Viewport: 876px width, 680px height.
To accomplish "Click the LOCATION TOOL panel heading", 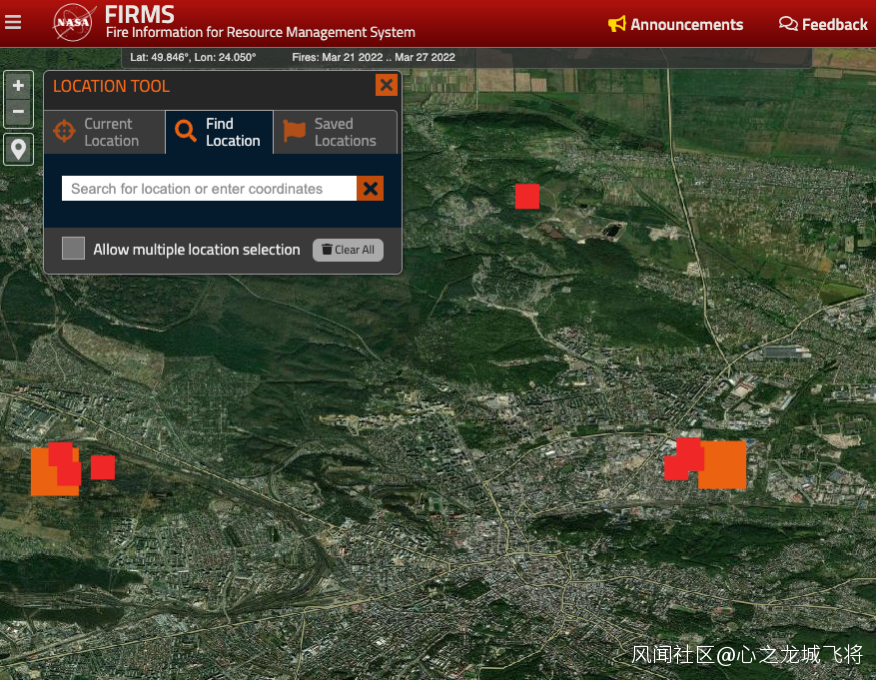I will 111,87.
